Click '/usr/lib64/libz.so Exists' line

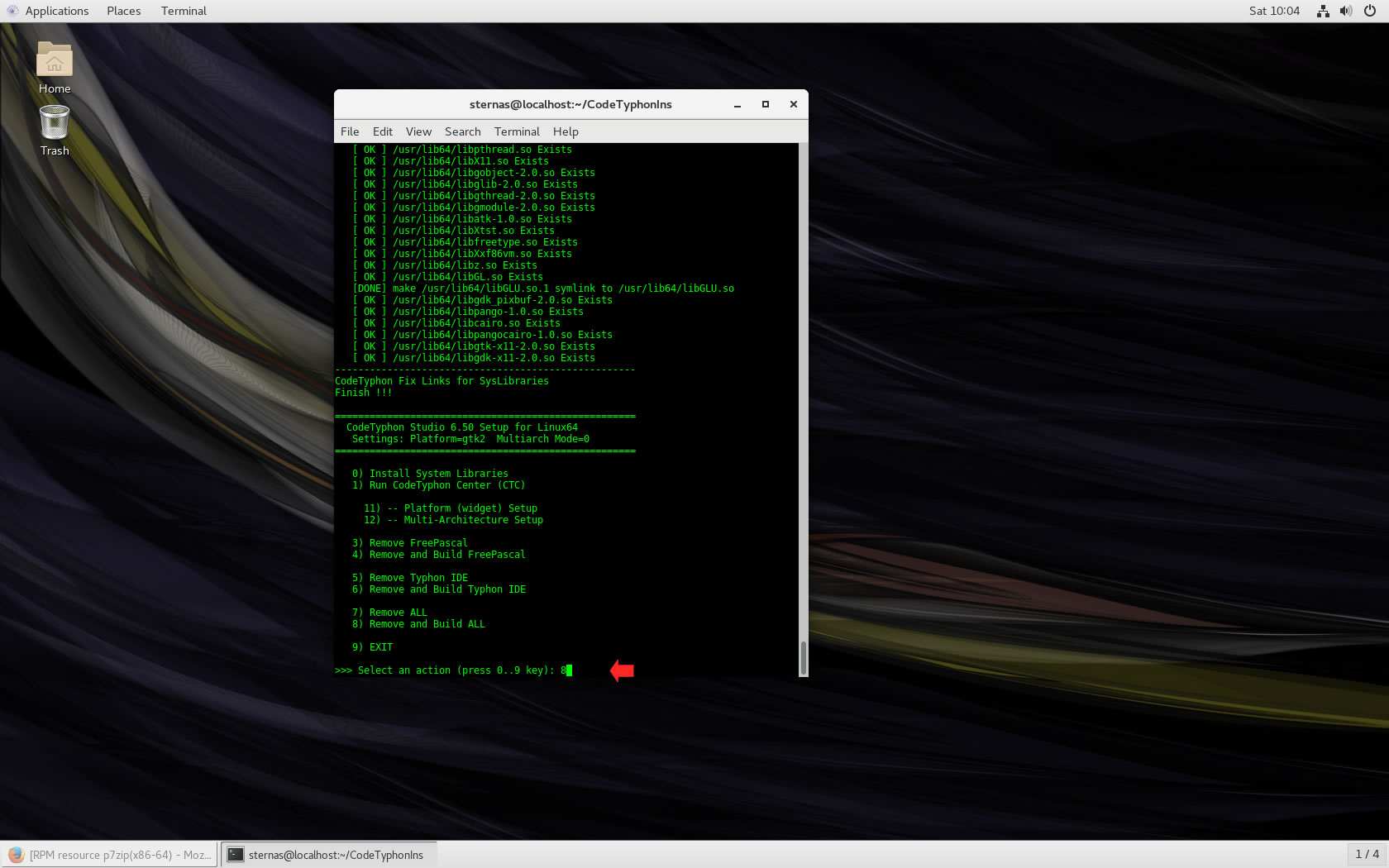click(x=445, y=265)
